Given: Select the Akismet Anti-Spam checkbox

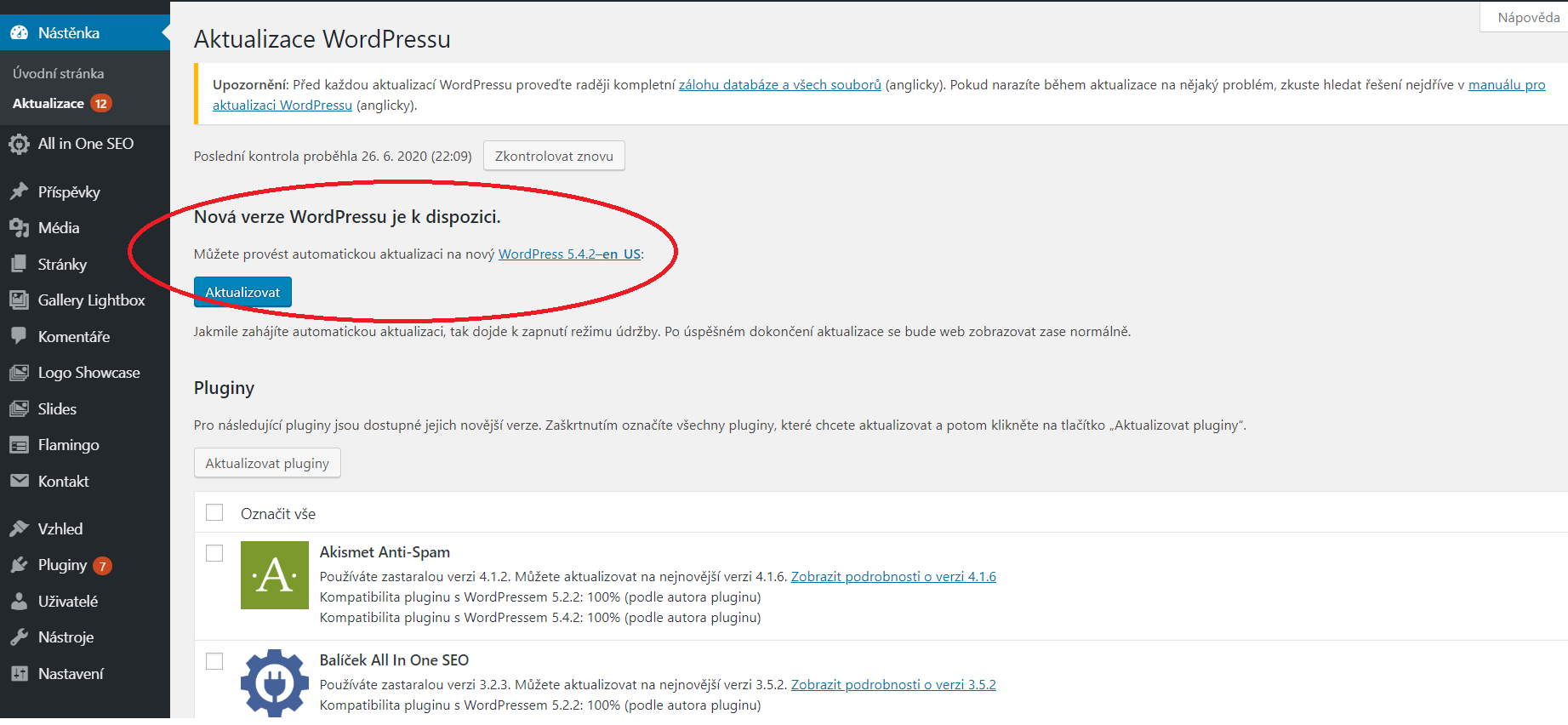Looking at the screenshot, I should click(214, 553).
